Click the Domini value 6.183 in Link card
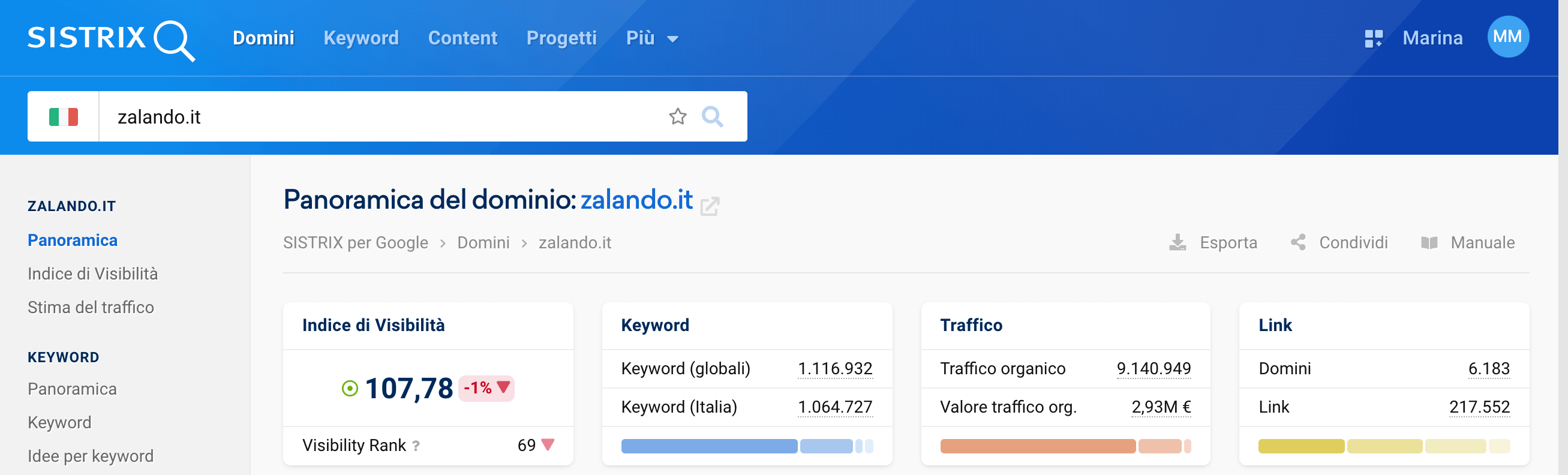Viewport: 1568px width, 475px height. (1489, 368)
